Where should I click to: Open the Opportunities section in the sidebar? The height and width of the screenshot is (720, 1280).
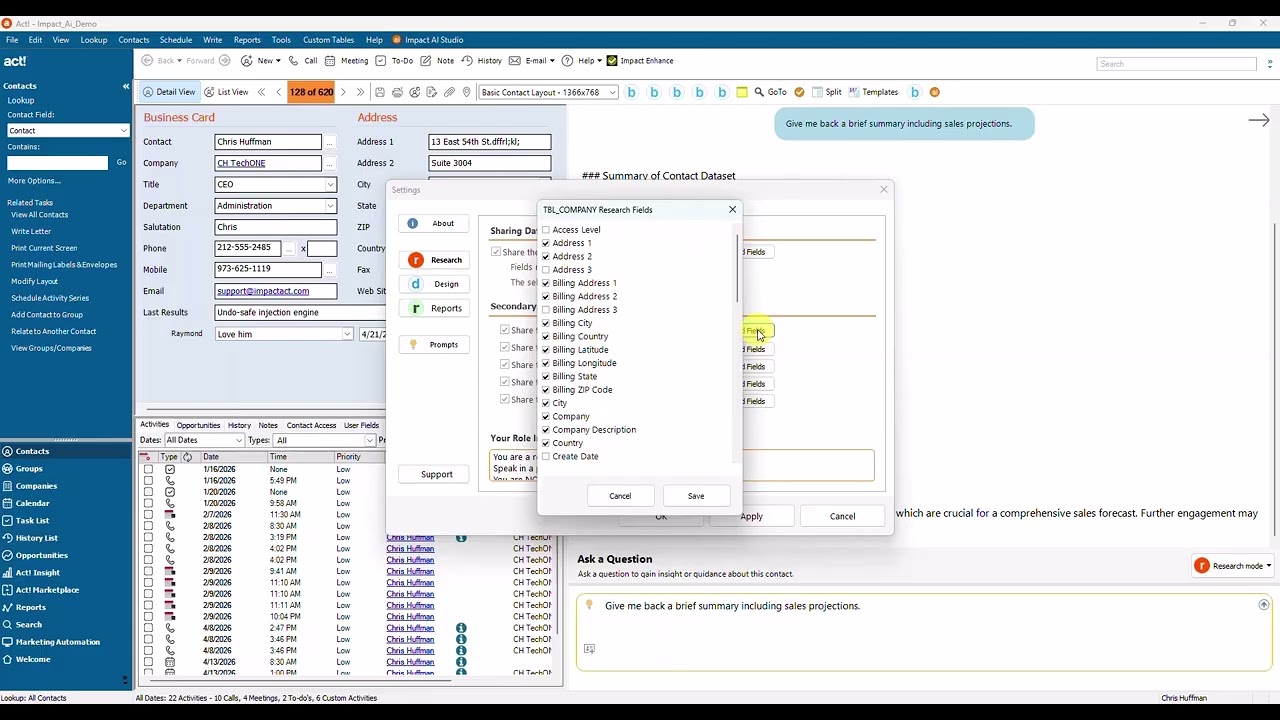[41, 555]
